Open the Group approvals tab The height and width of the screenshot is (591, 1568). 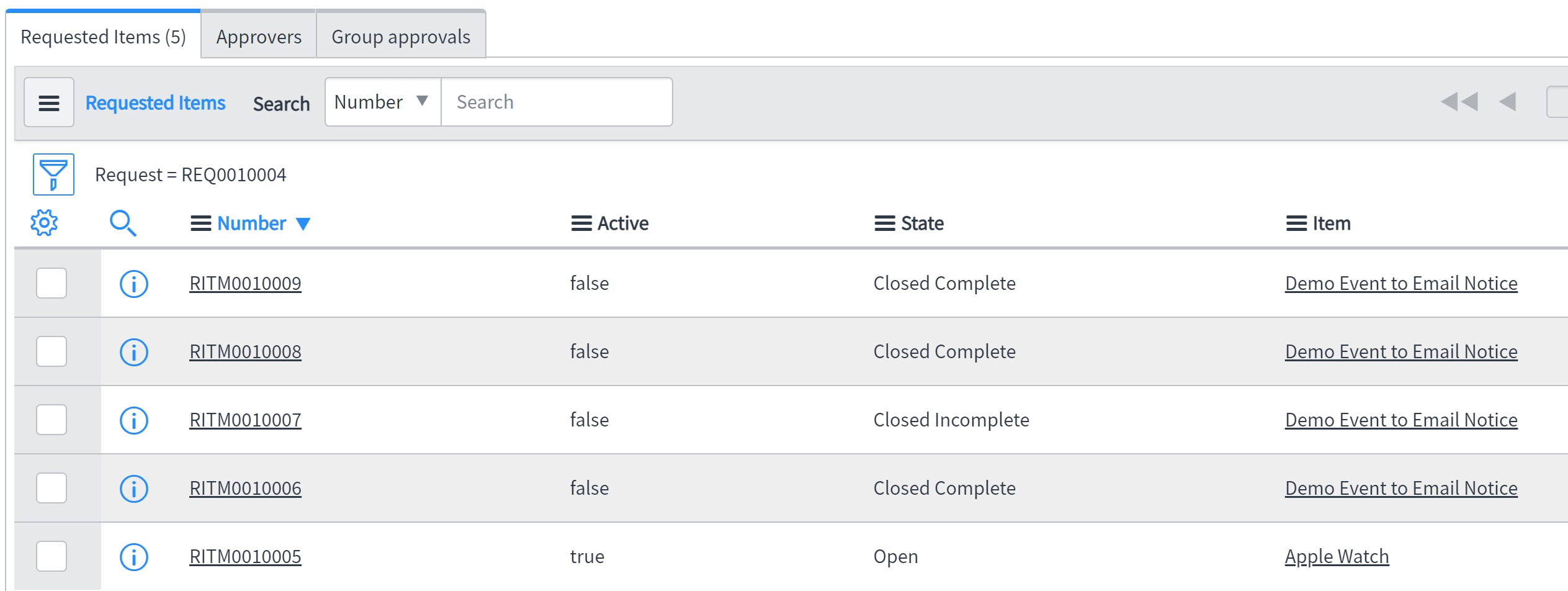(x=401, y=37)
